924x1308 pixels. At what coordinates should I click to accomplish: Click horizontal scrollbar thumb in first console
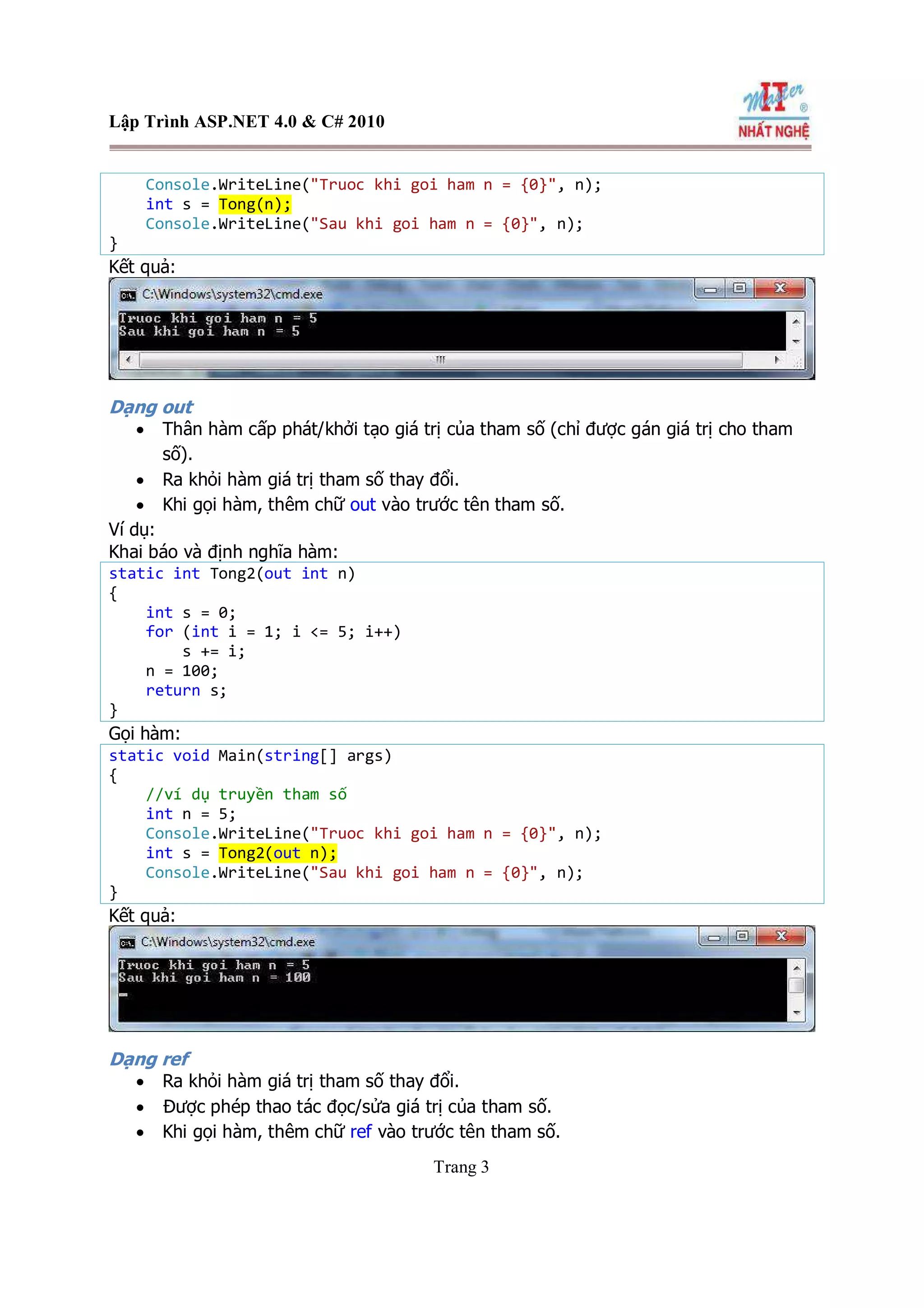(x=441, y=359)
